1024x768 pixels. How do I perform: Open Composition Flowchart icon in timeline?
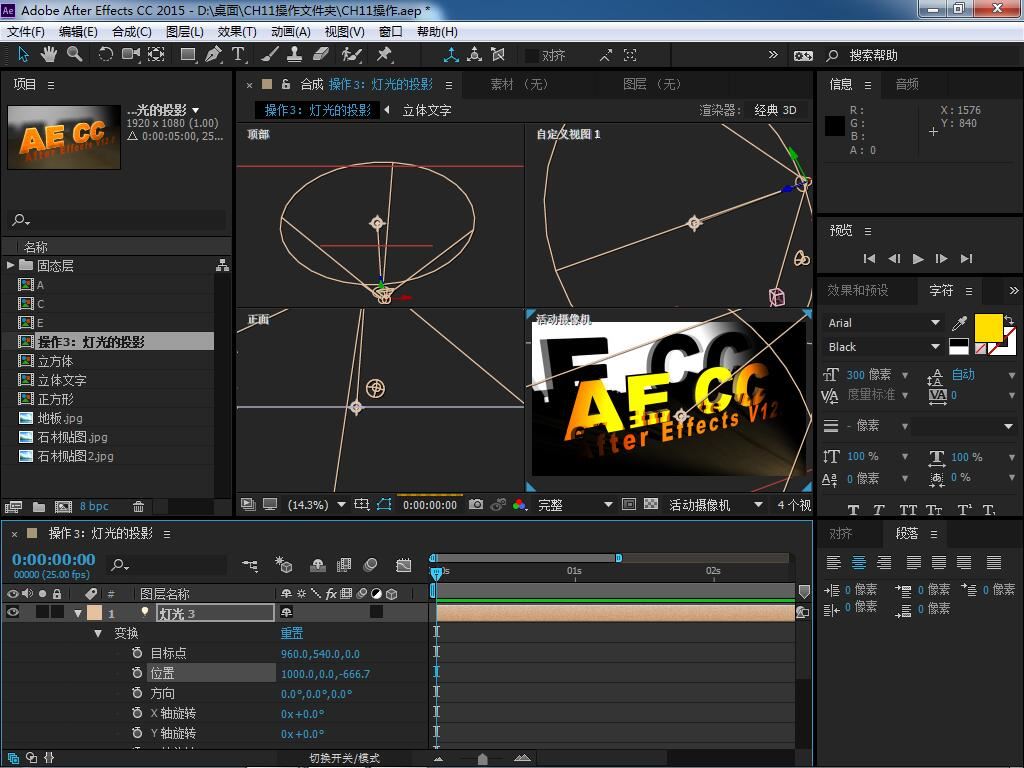(x=249, y=565)
